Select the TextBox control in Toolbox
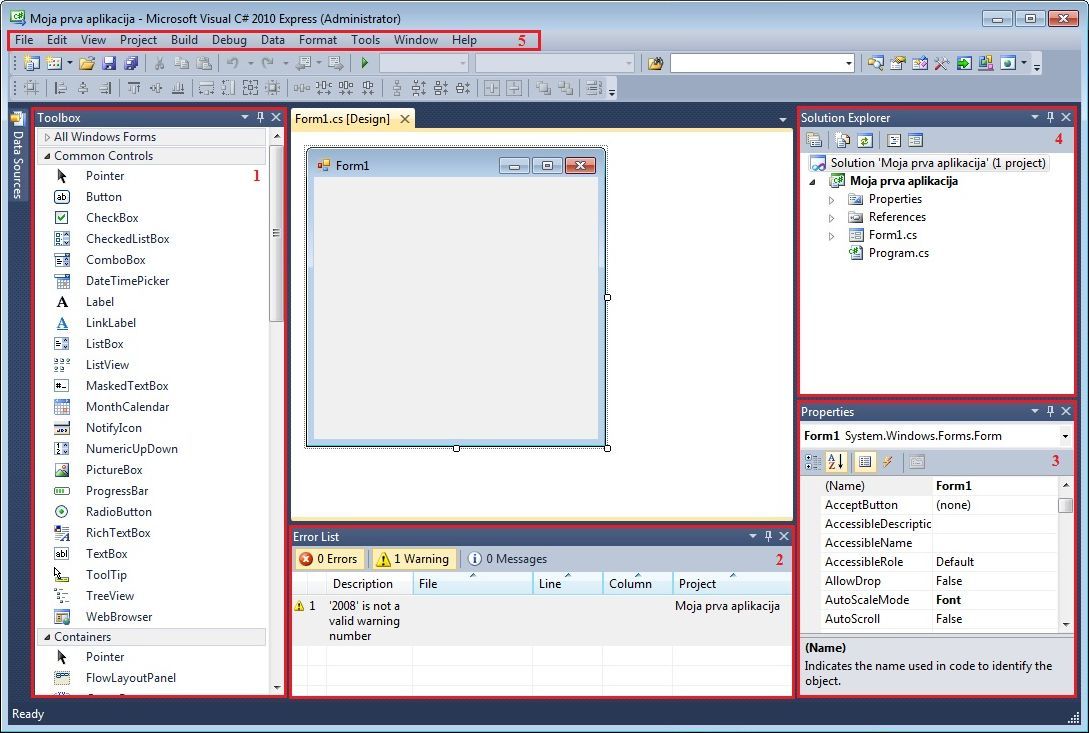This screenshot has height=733, width=1089. point(106,554)
